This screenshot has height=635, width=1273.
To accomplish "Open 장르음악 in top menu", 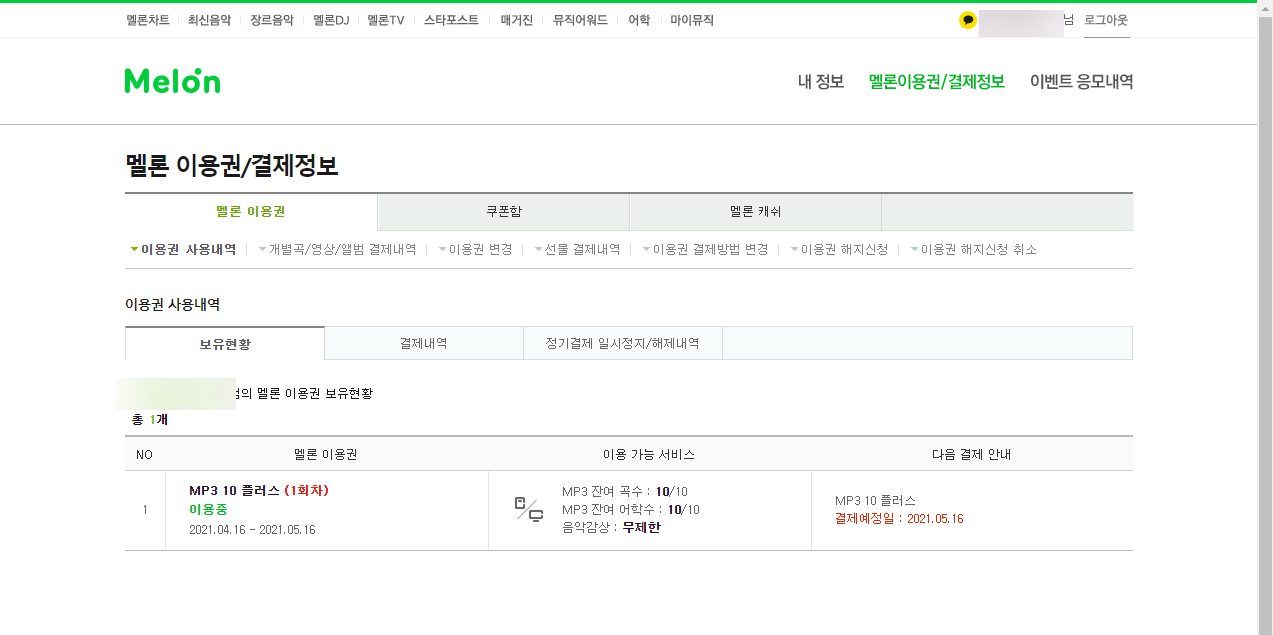I will pos(272,20).
